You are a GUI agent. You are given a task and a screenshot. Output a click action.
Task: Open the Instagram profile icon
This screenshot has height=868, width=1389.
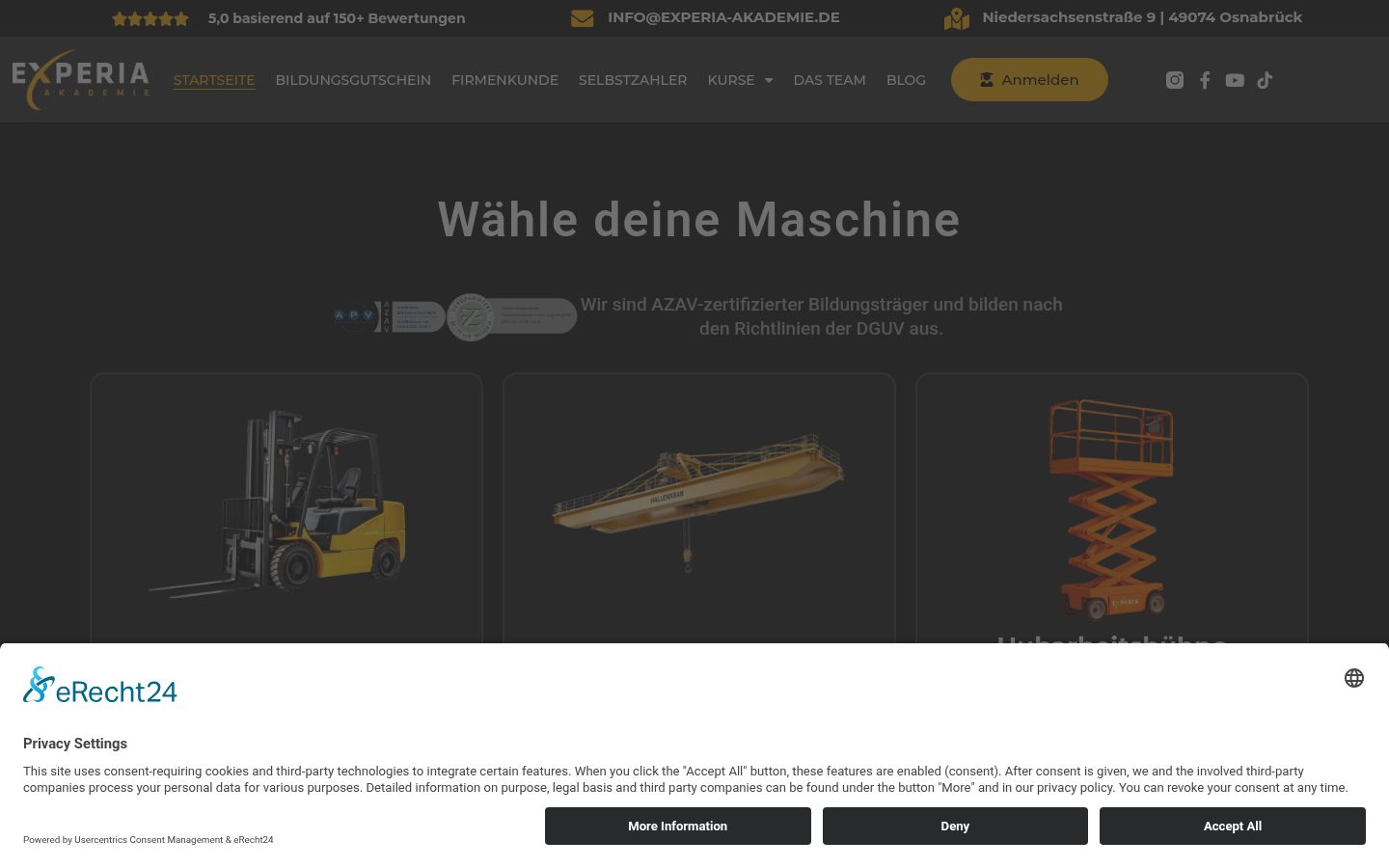(1174, 80)
